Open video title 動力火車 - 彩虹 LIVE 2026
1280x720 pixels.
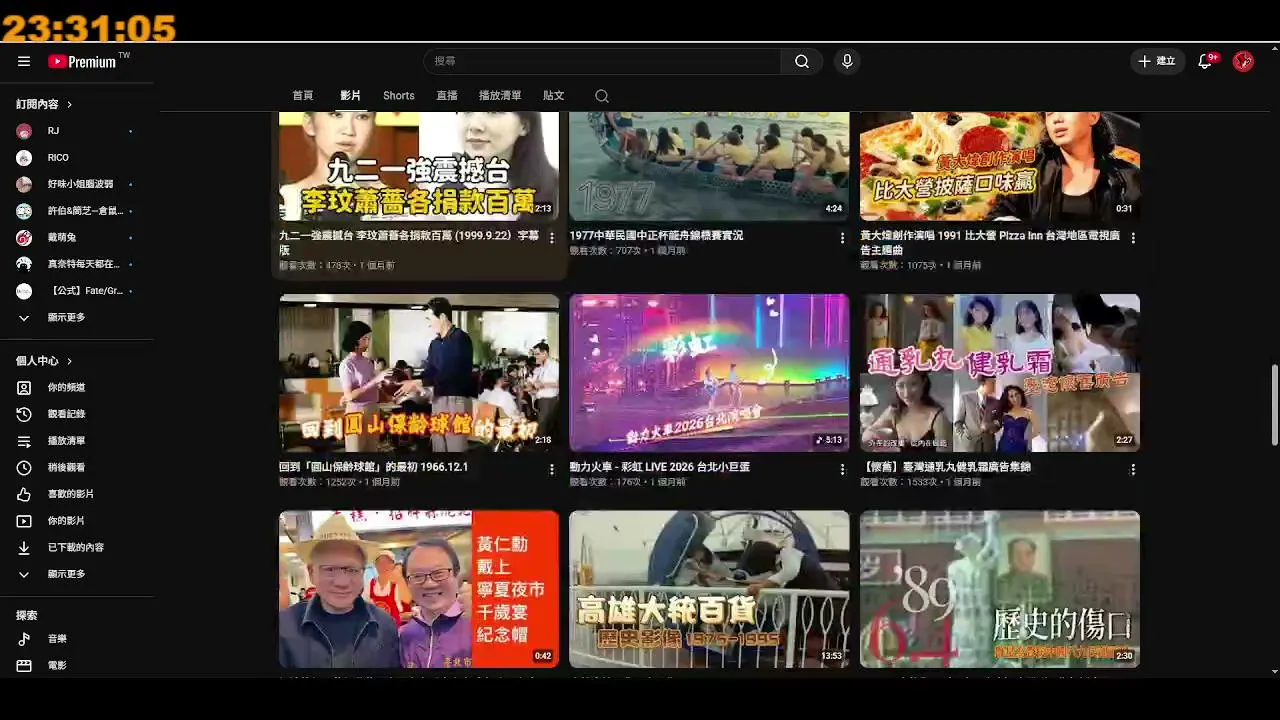(x=660, y=467)
